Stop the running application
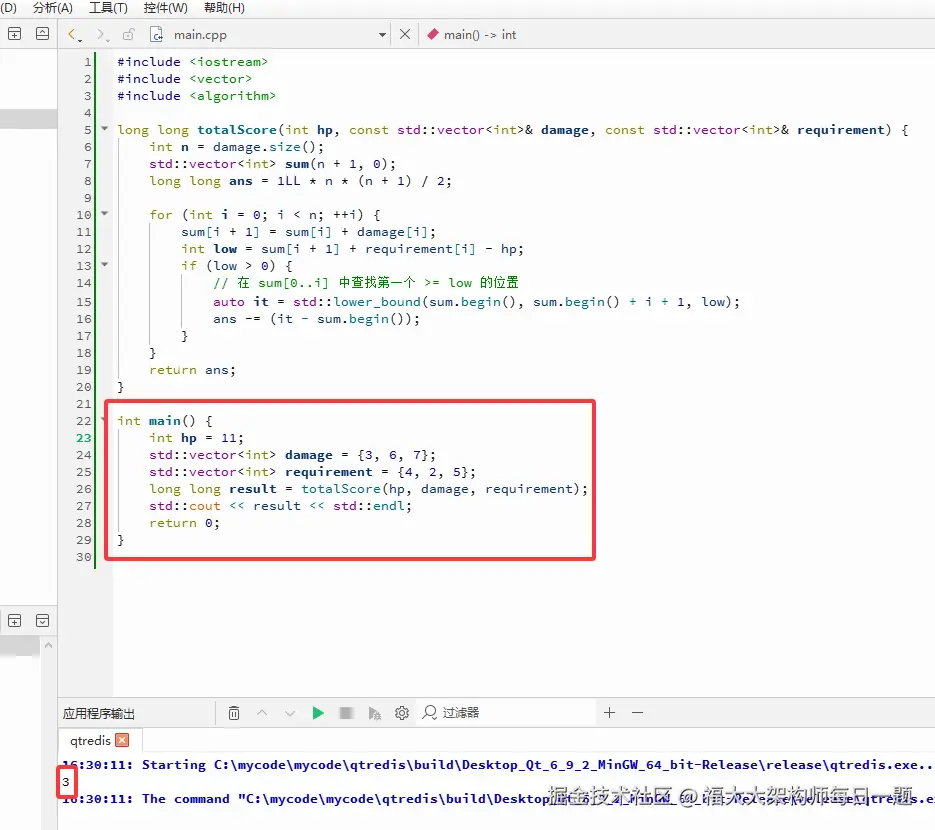This screenshot has width=935, height=830. tap(346, 713)
